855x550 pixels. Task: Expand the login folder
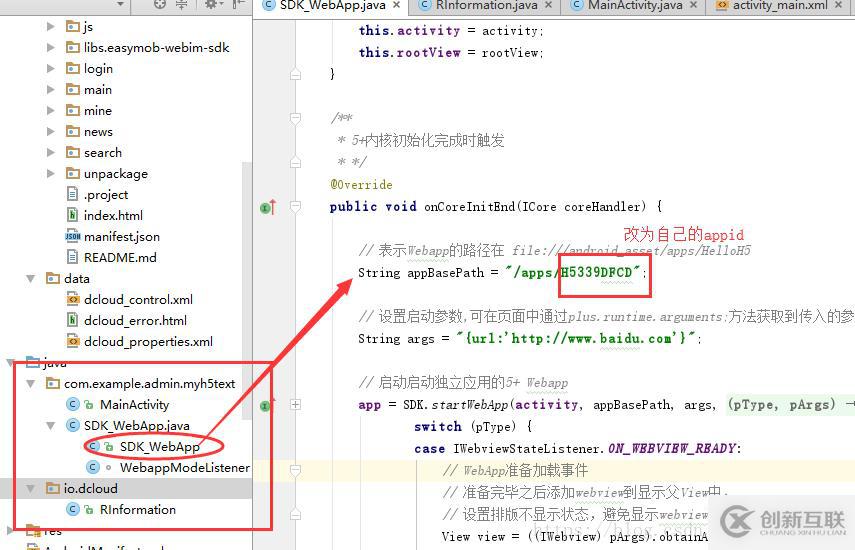pyautogui.click(x=51, y=68)
